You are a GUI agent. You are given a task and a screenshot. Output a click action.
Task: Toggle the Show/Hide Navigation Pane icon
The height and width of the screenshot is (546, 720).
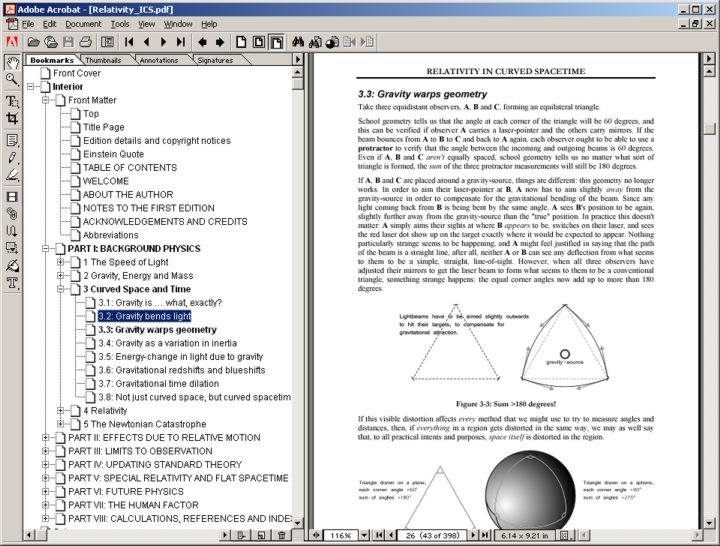pyautogui.click(x=107, y=42)
